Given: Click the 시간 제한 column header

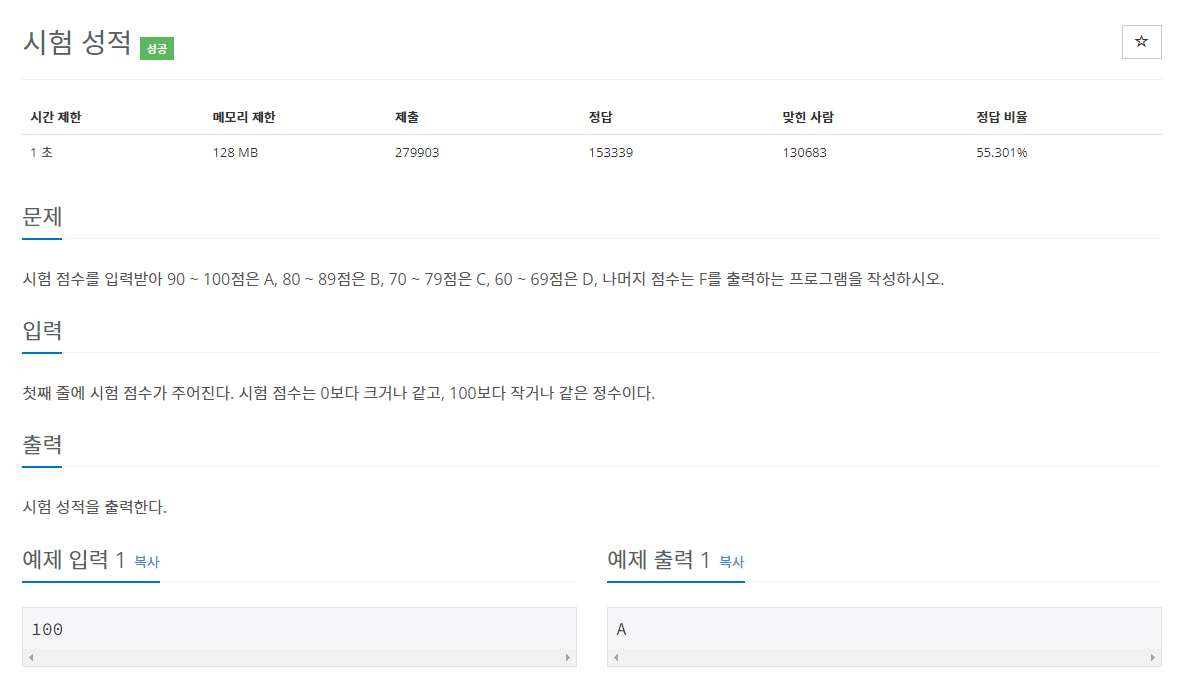Looking at the screenshot, I should click(56, 117).
